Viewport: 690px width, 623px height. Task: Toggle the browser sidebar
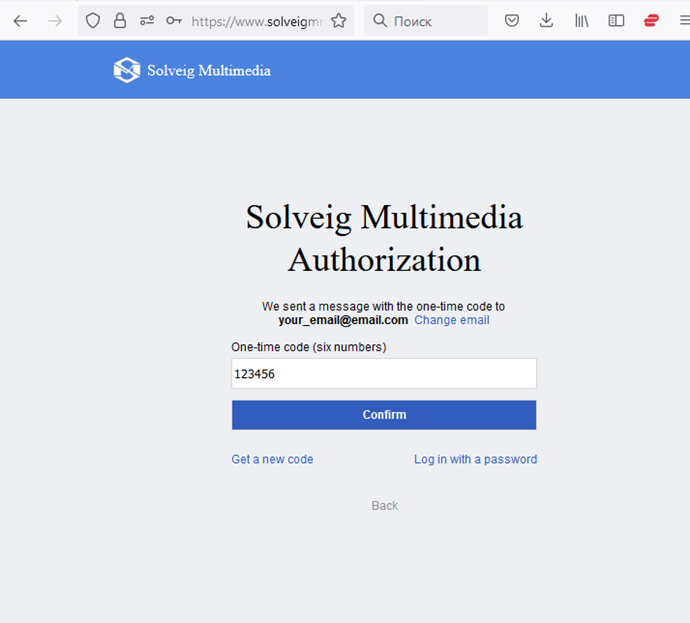(616, 20)
